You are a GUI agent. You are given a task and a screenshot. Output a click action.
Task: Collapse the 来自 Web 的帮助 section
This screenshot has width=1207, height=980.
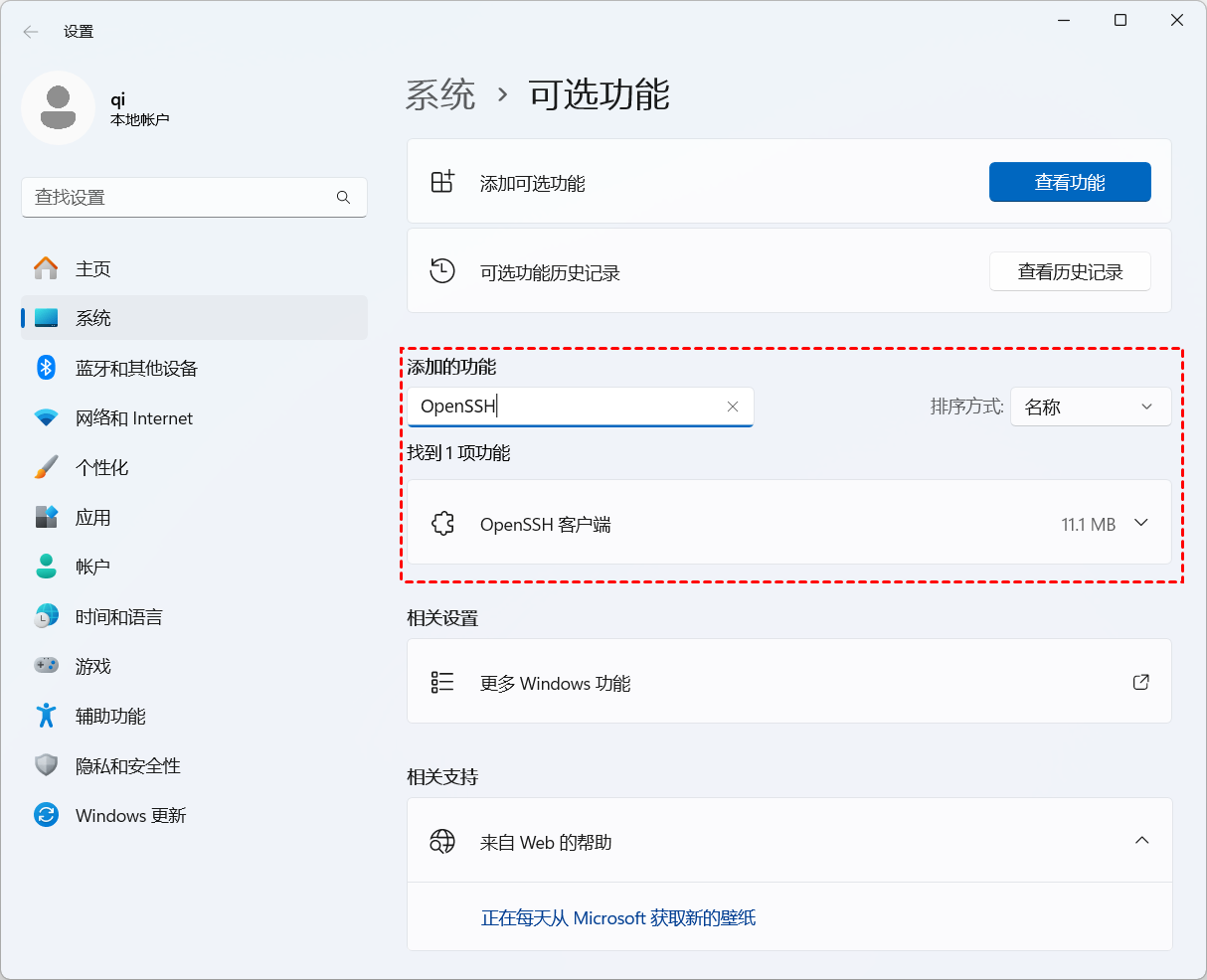(1141, 841)
